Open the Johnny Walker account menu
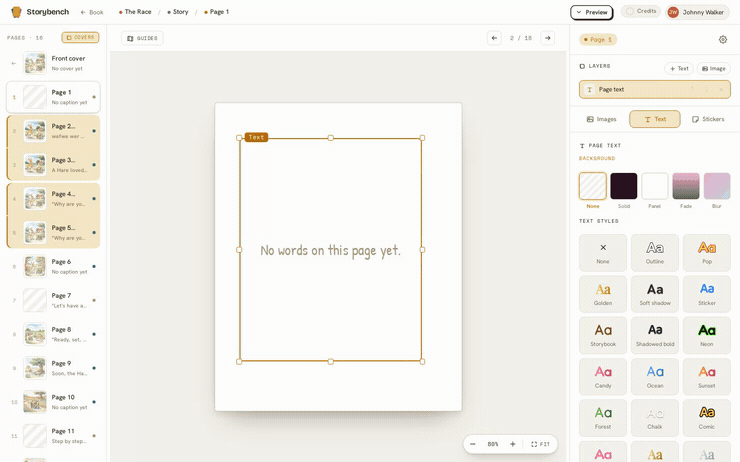 696,12
